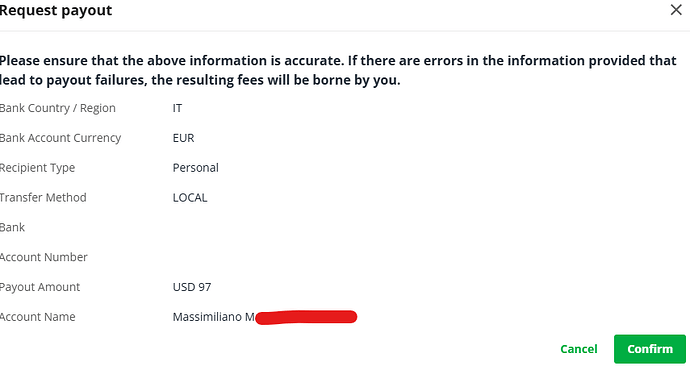690x366 pixels.
Task: Select the EUR currency value
Action: click(x=183, y=138)
